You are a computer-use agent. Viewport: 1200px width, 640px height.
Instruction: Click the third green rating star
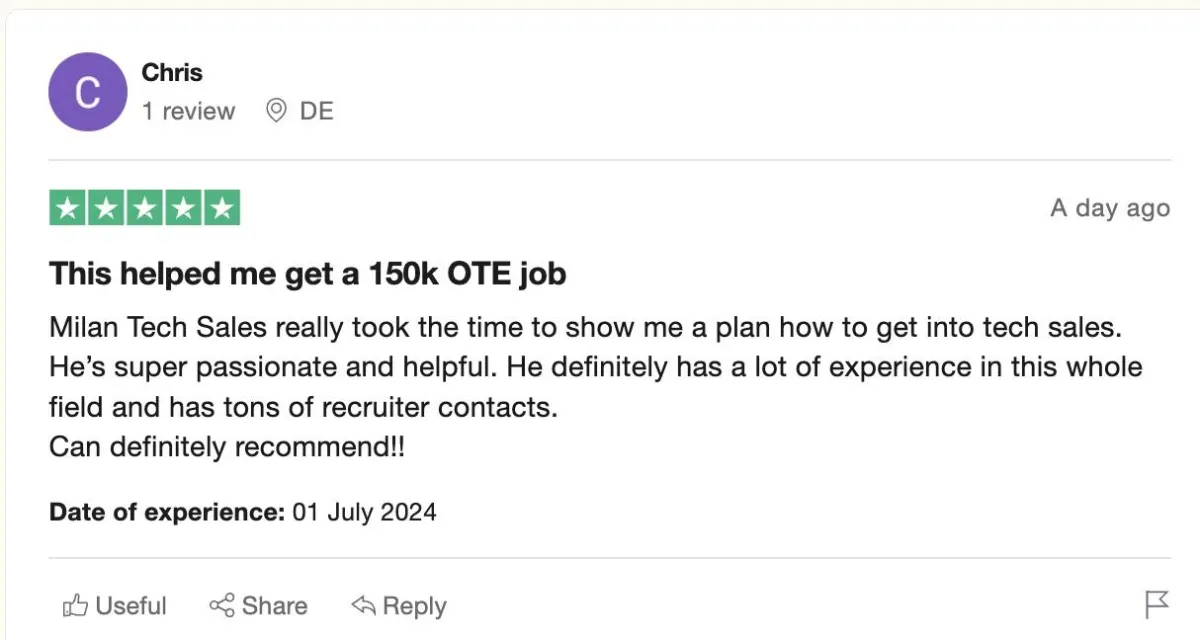144,208
